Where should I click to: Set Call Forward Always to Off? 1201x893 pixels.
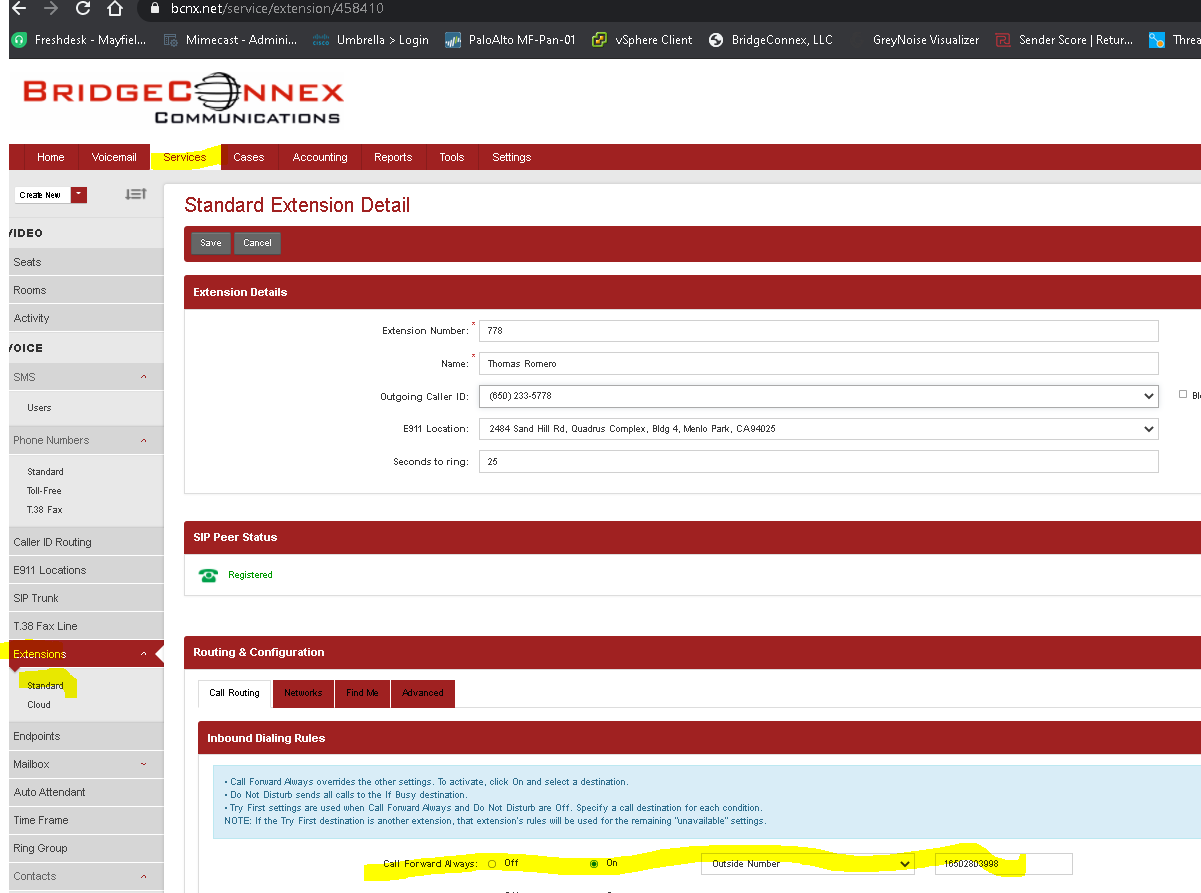click(492, 863)
